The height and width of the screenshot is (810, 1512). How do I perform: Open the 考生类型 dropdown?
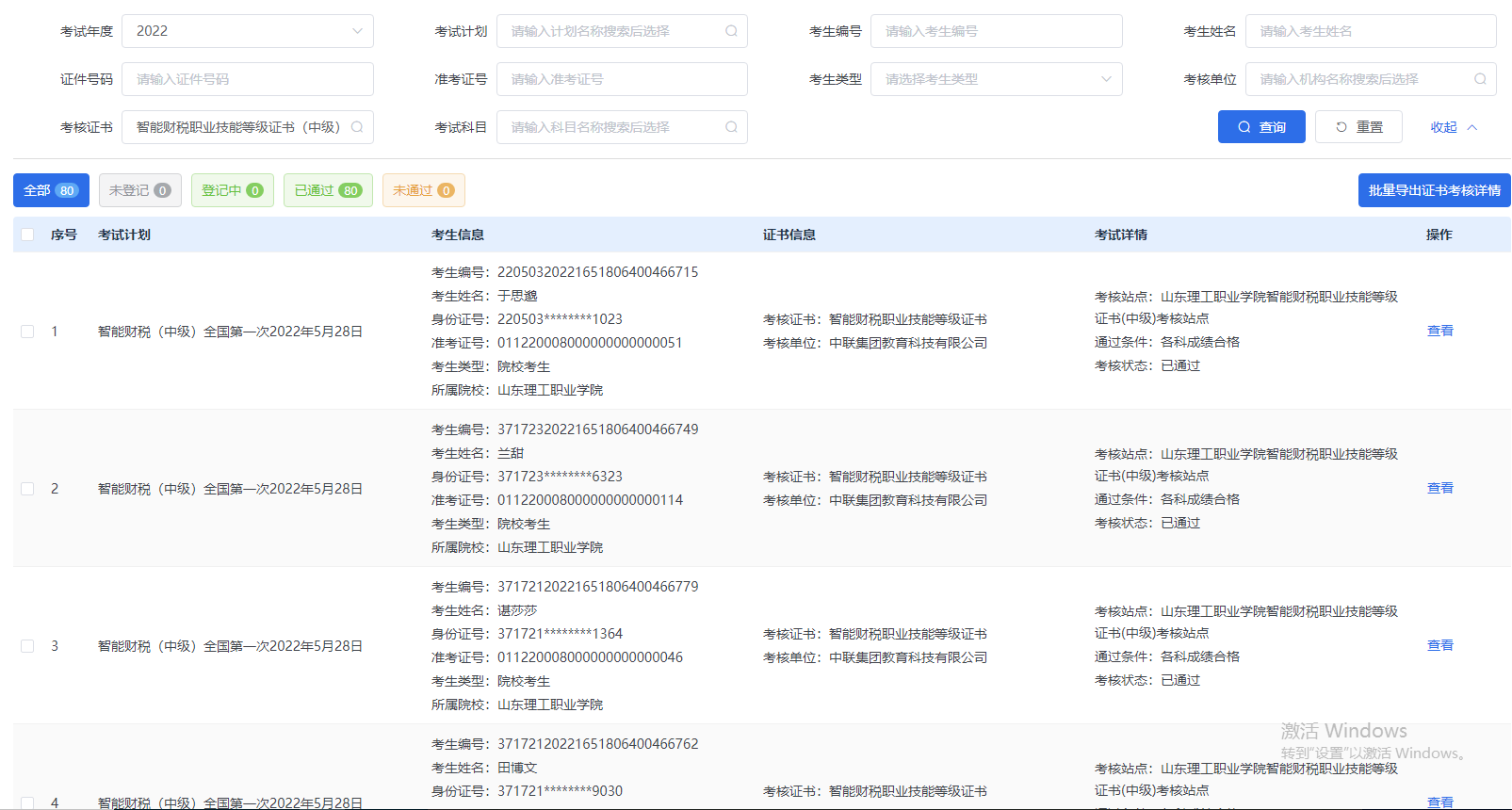(x=997, y=79)
